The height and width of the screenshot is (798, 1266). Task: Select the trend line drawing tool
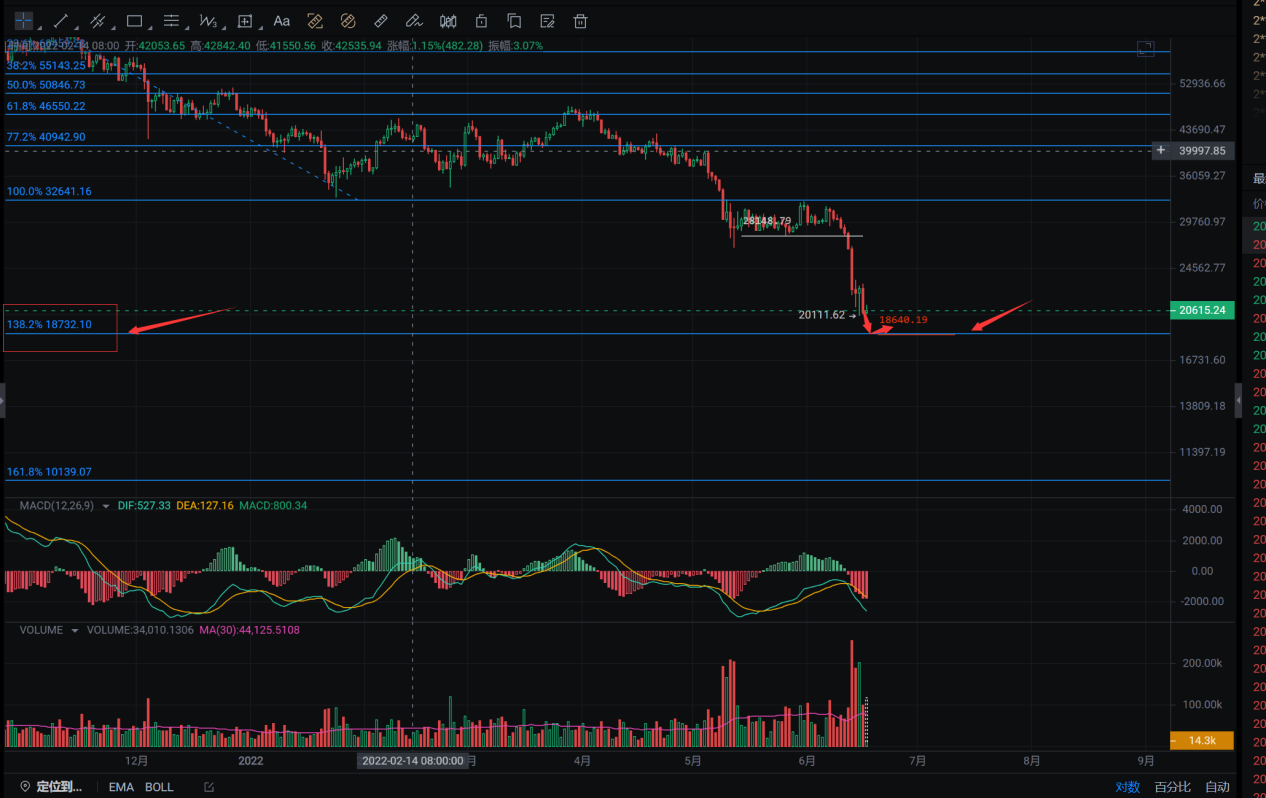(x=60, y=20)
